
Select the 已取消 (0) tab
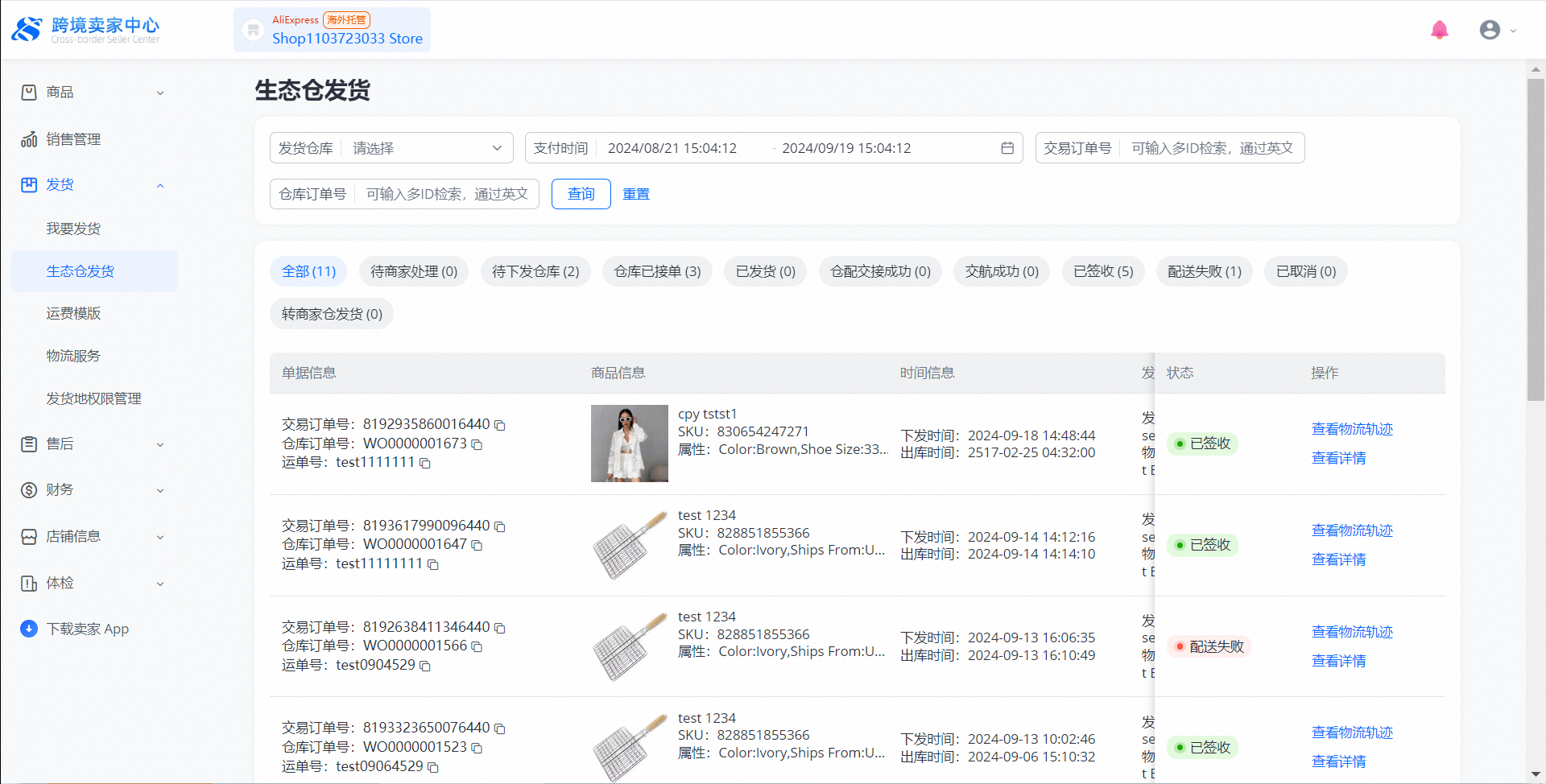[x=1306, y=271]
